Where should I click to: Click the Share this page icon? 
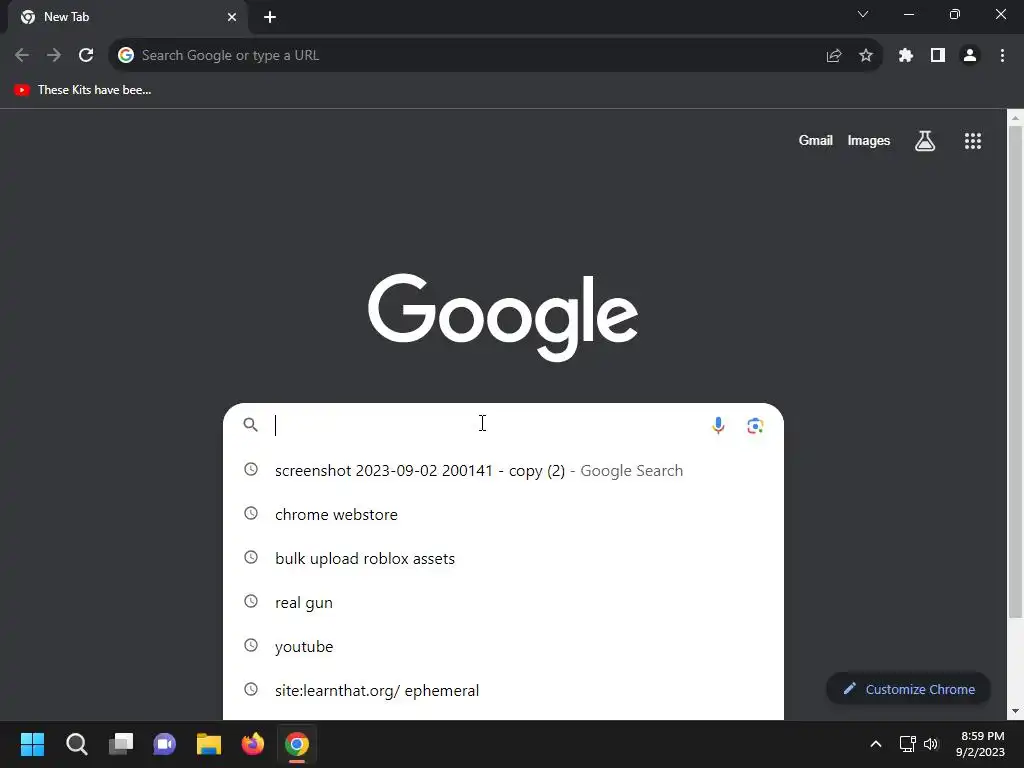click(x=834, y=56)
